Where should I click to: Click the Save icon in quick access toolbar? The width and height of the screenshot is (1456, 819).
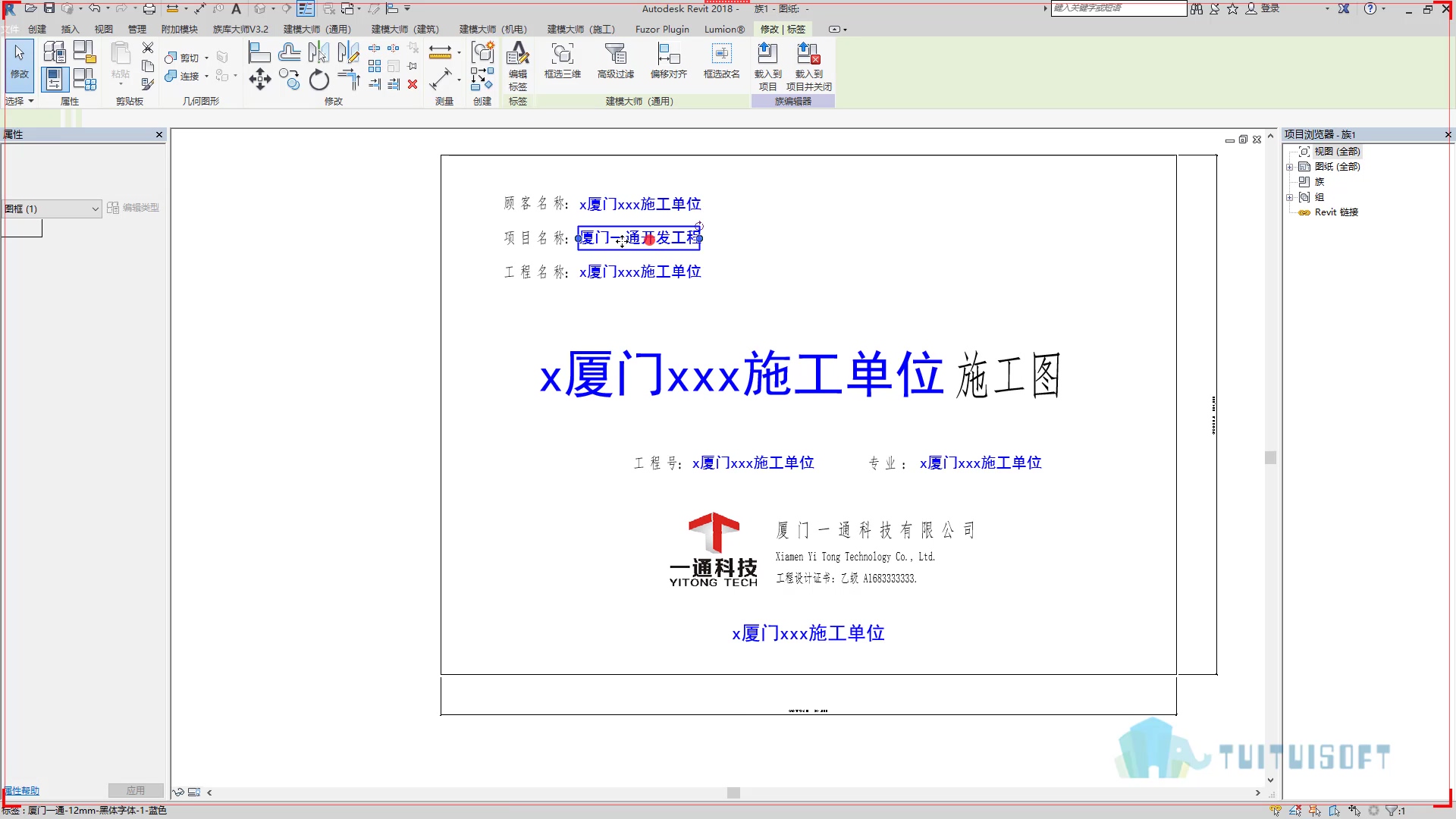(49, 8)
